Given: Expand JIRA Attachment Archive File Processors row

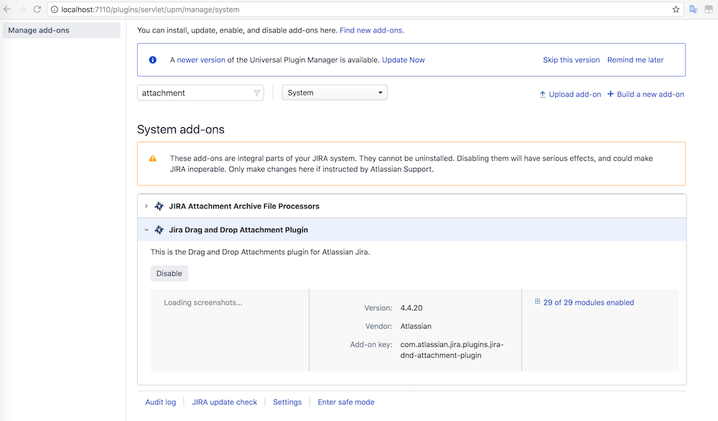Looking at the screenshot, I should click(x=146, y=206).
